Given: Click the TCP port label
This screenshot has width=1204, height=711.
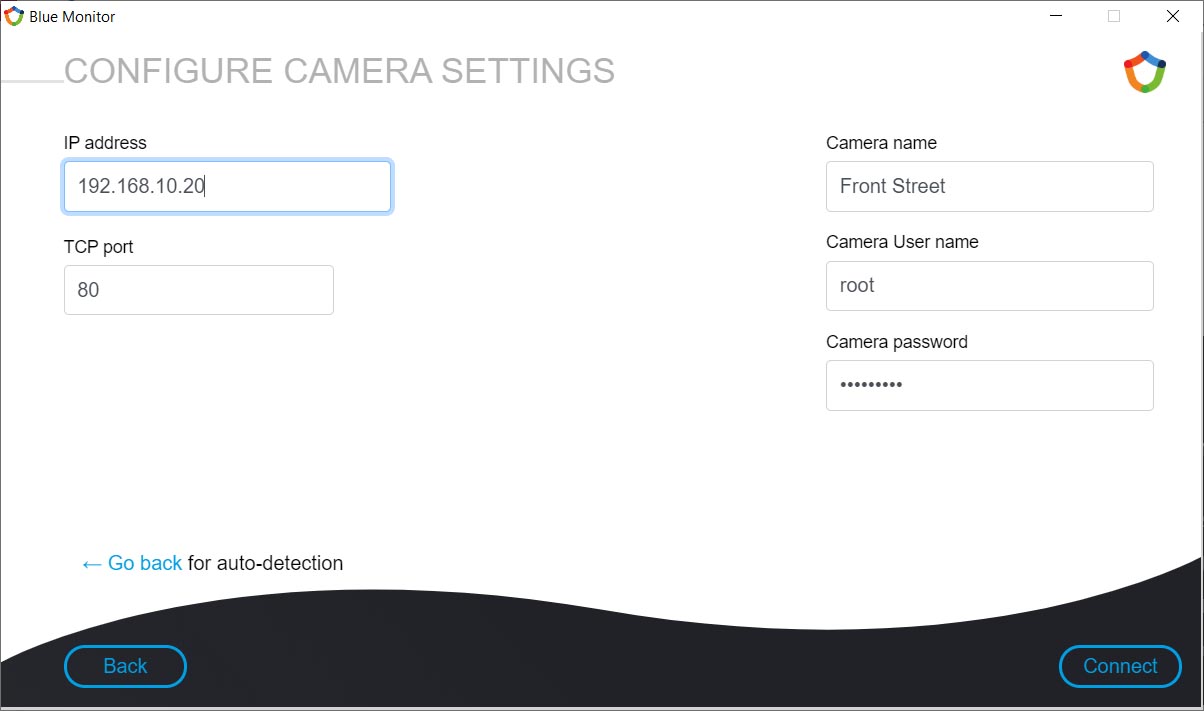Looking at the screenshot, I should [x=98, y=247].
